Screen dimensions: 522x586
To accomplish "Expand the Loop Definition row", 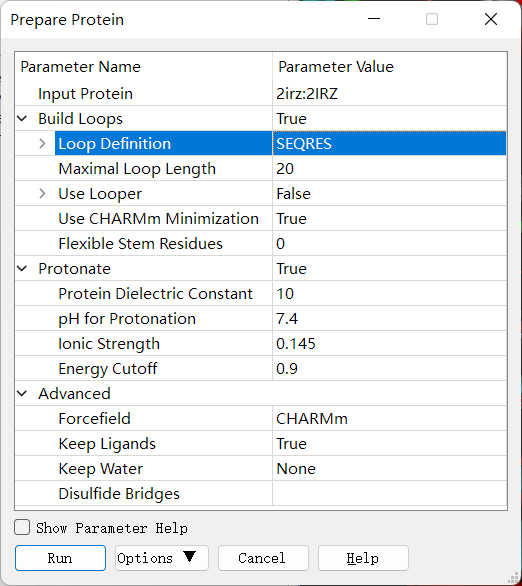I will pos(42,144).
